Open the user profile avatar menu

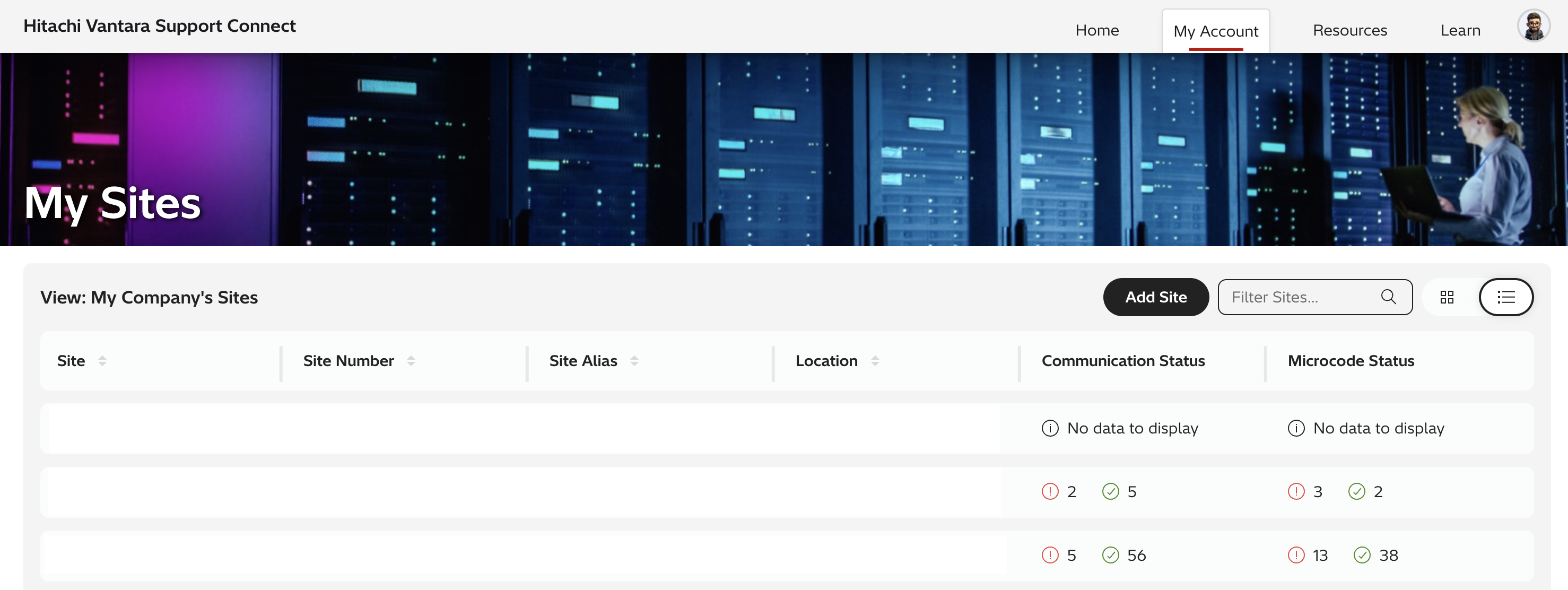1532,26
